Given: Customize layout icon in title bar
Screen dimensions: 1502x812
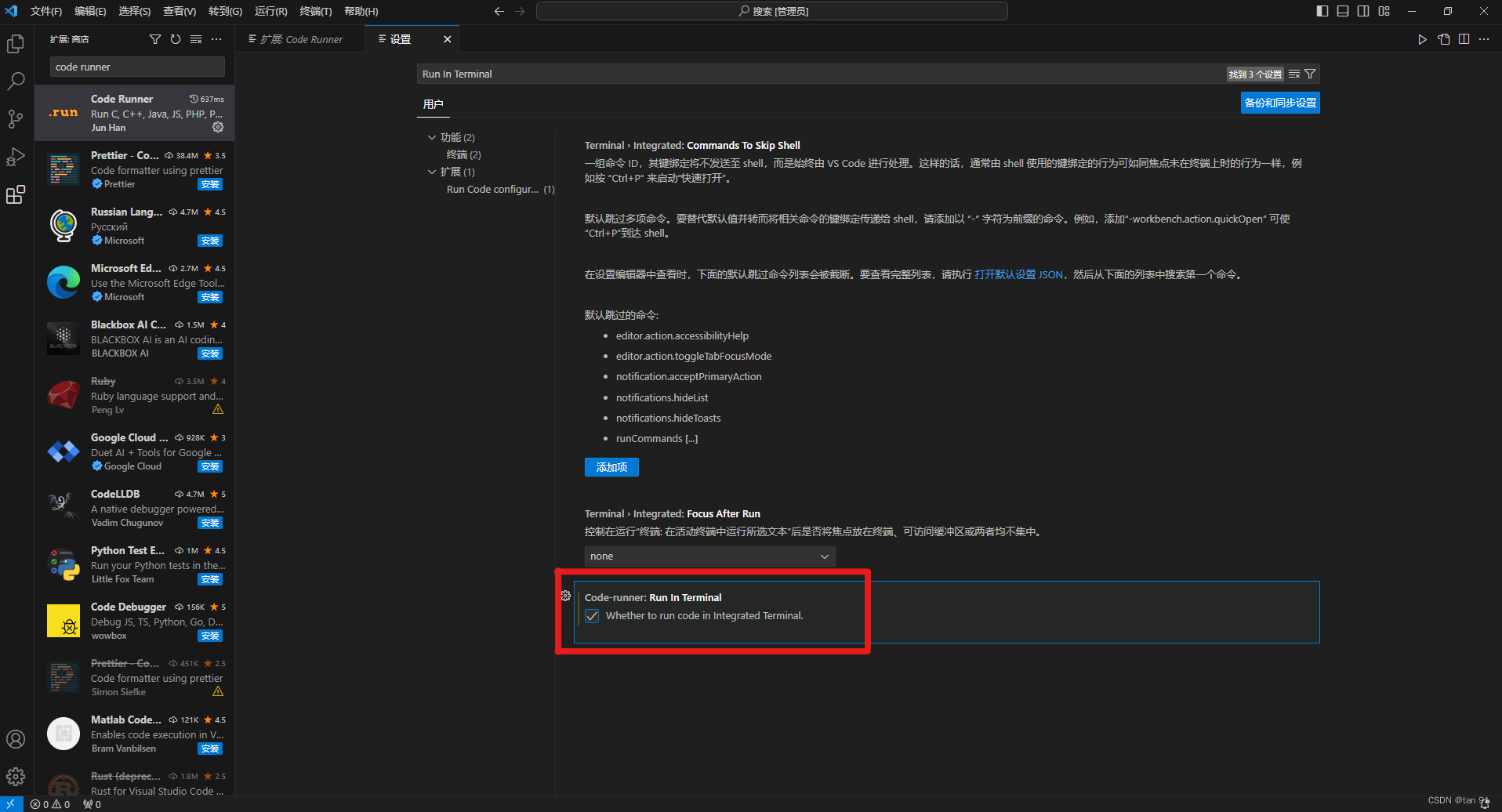Looking at the screenshot, I should coord(1384,11).
